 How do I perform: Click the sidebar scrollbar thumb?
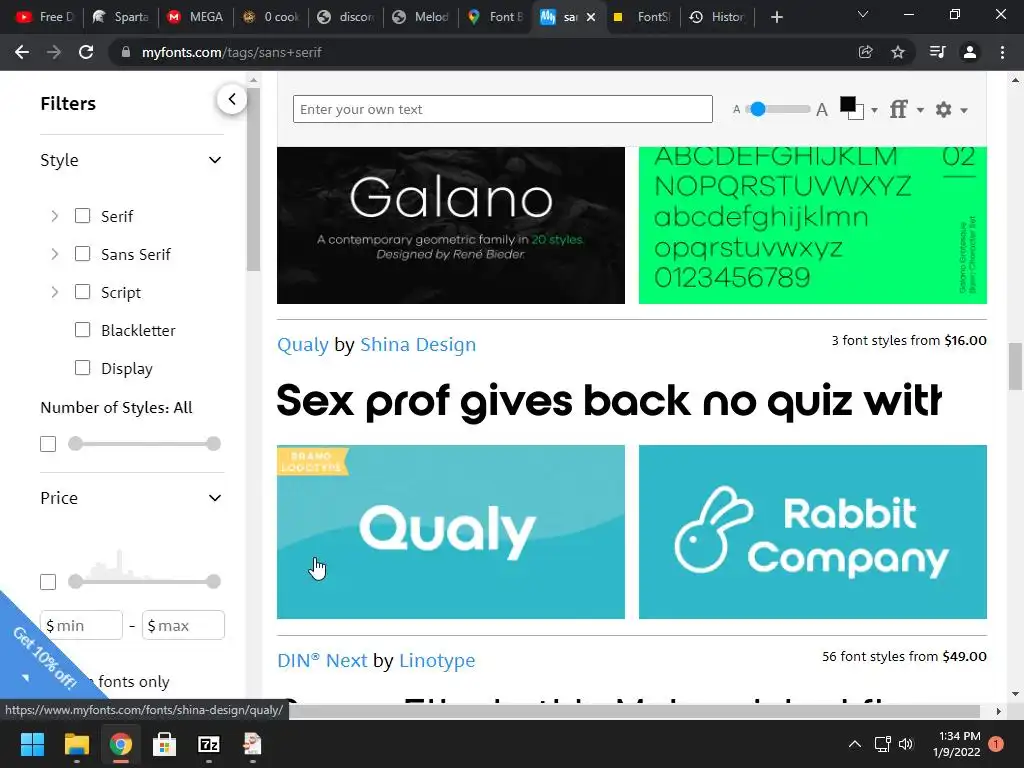coord(253,179)
